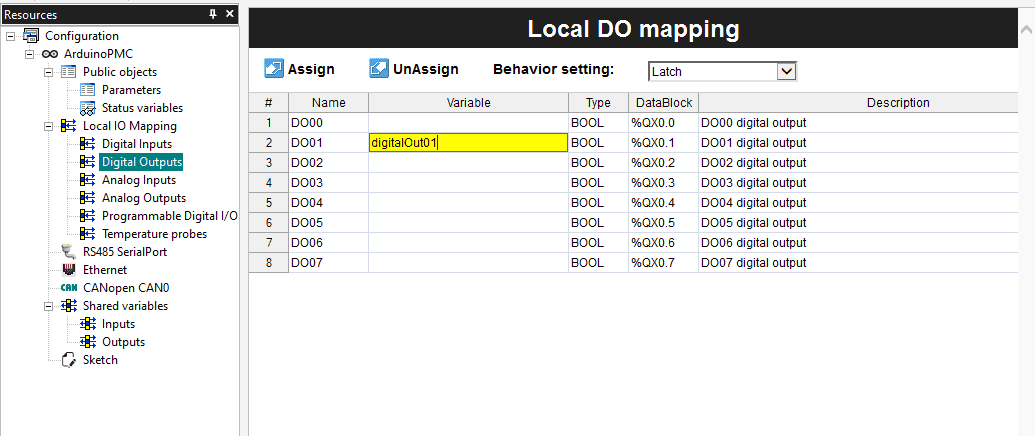Pin the Resources panel
The image size is (1035, 436).
pos(213,14)
